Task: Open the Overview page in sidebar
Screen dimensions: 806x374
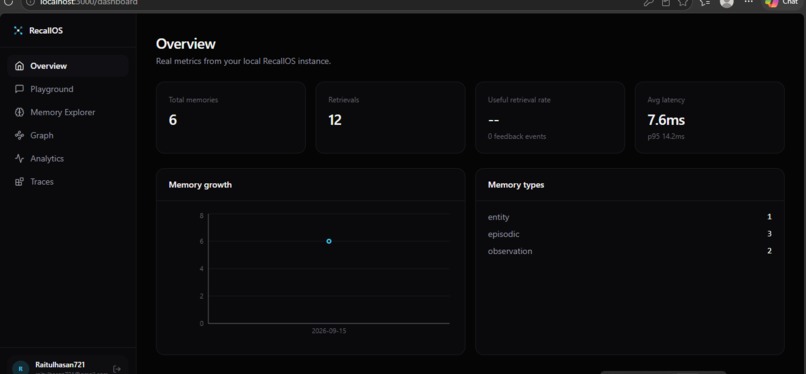Action: [68, 66]
